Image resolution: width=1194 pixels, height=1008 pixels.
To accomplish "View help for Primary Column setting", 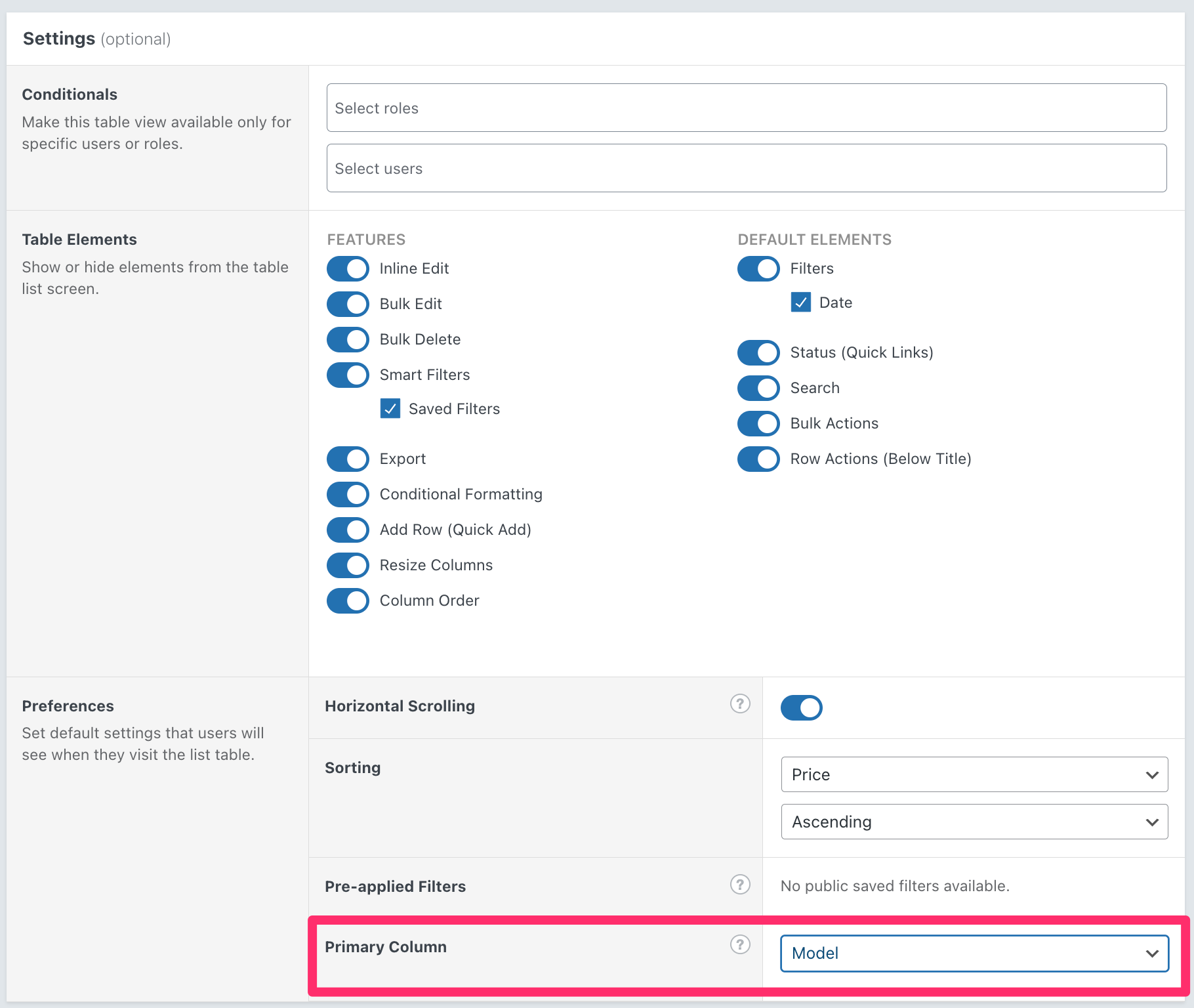I will (740, 944).
